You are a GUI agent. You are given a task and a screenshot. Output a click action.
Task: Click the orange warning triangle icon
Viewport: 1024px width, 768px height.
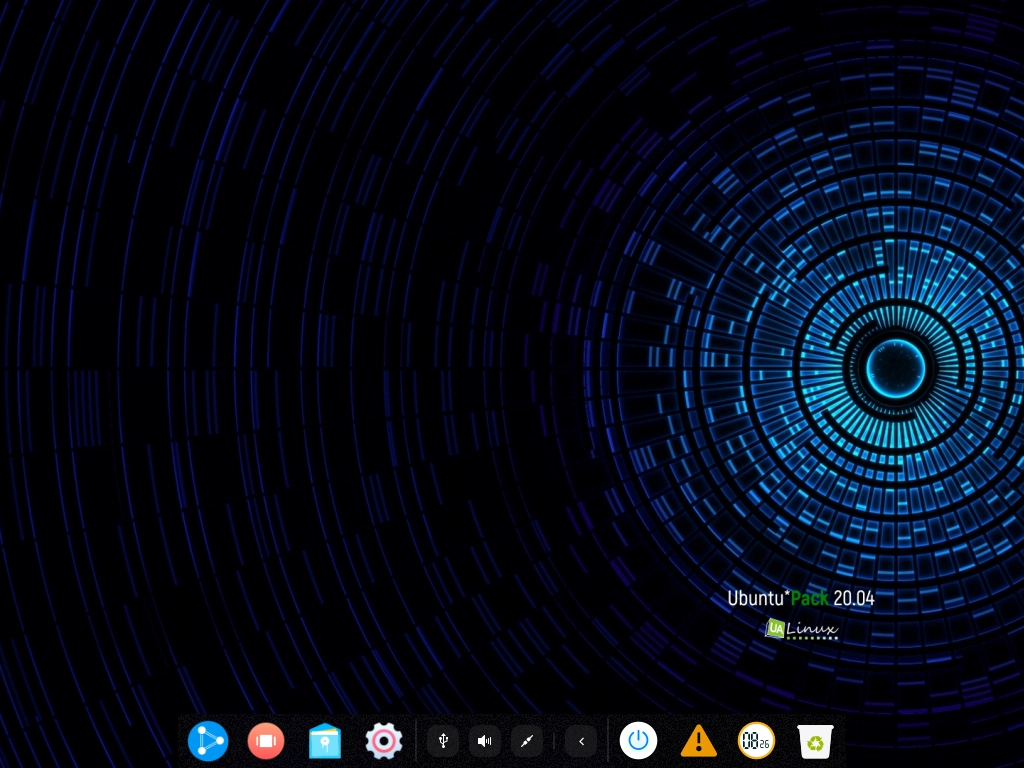pos(698,741)
